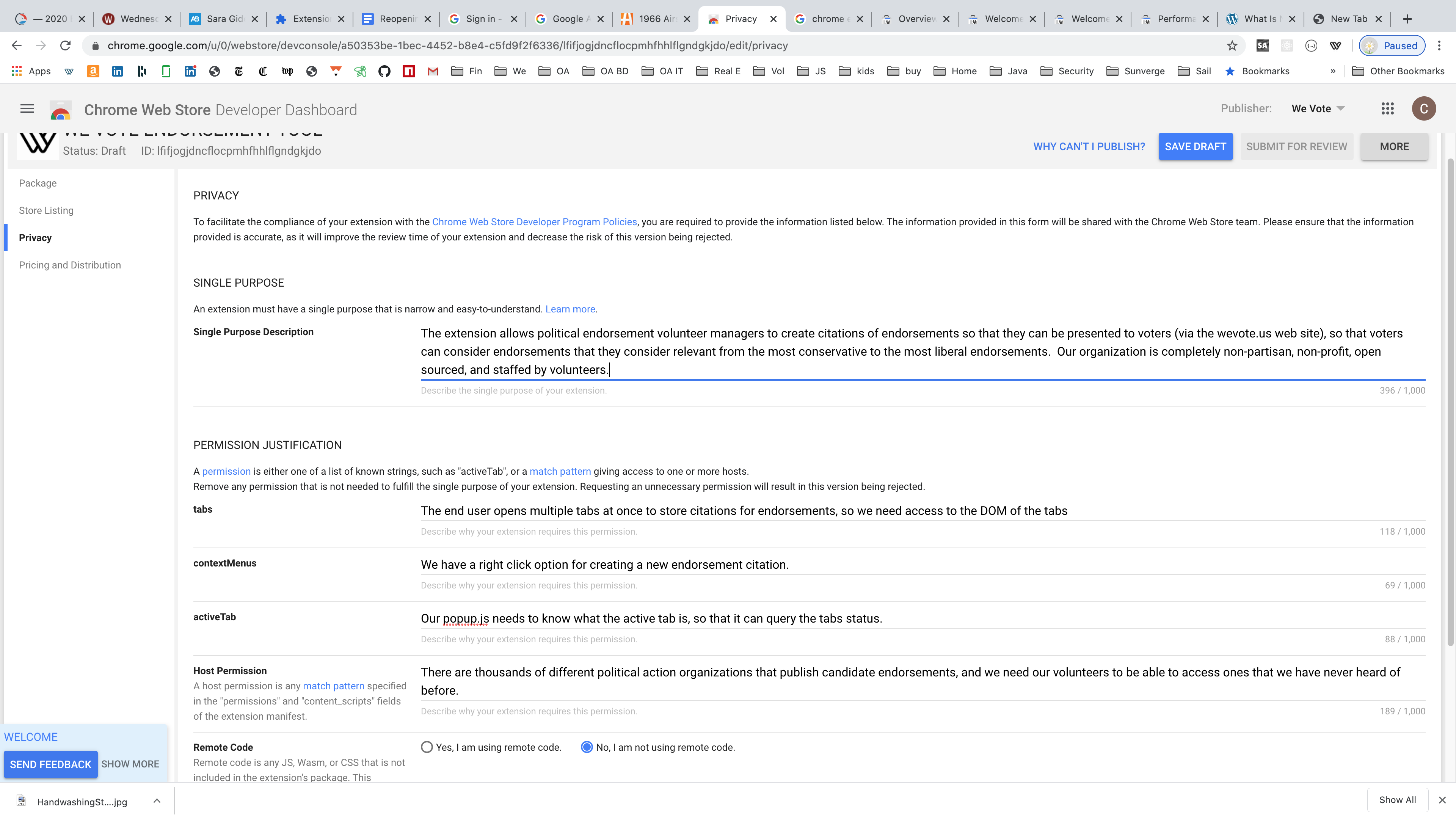The height and width of the screenshot is (819, 1456).
Task: Reload the page with the refresh icon
Action: coord(66,46)
